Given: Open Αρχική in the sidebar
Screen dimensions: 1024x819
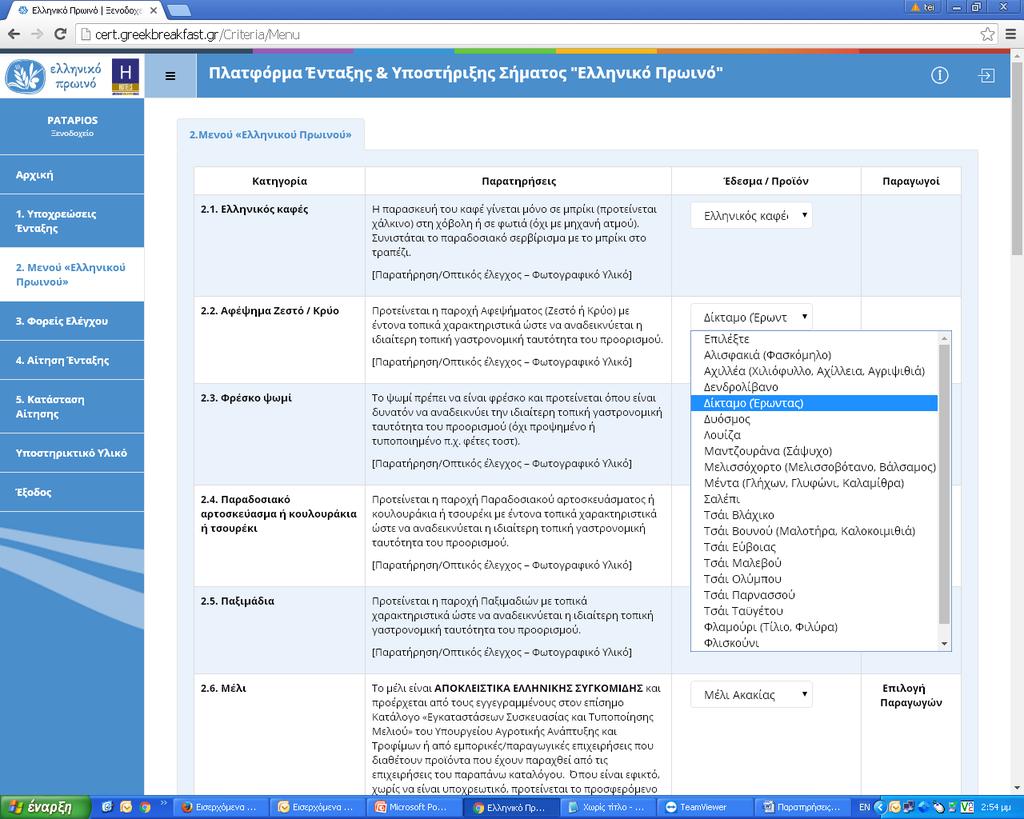Looking at the screenshot, I should (x=72, y=174).
